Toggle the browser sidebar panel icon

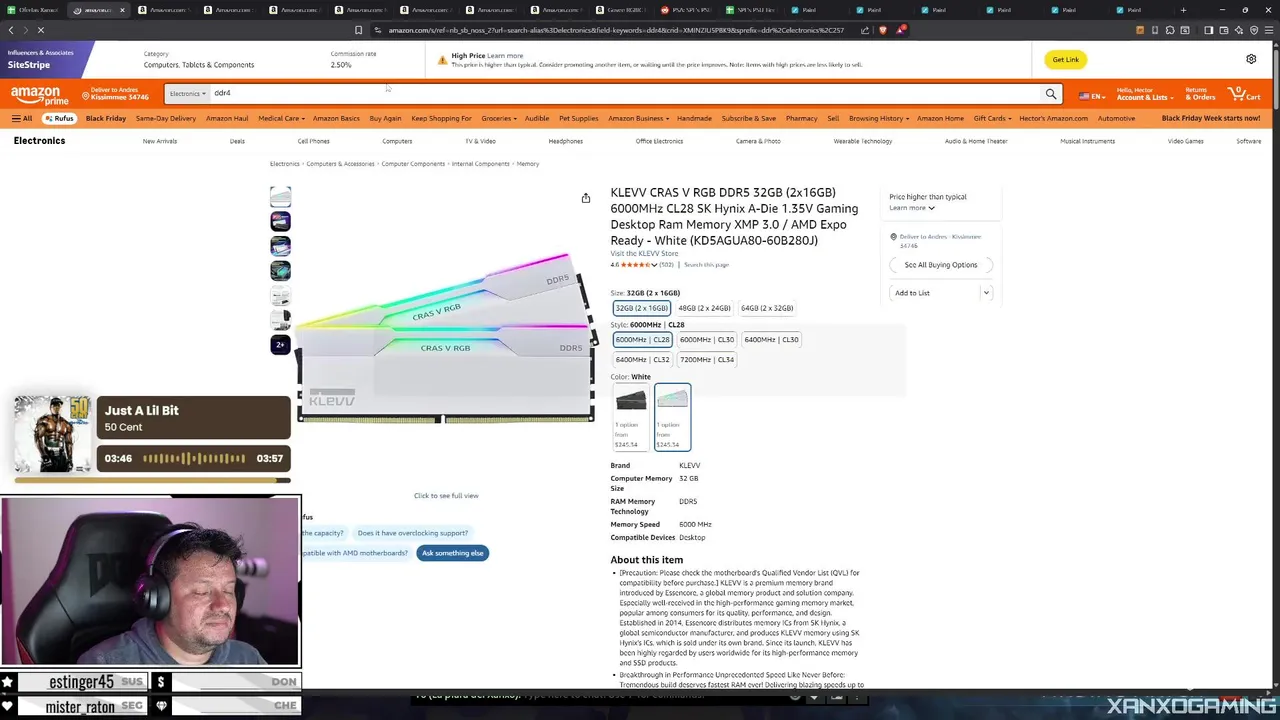(1208, 30)
